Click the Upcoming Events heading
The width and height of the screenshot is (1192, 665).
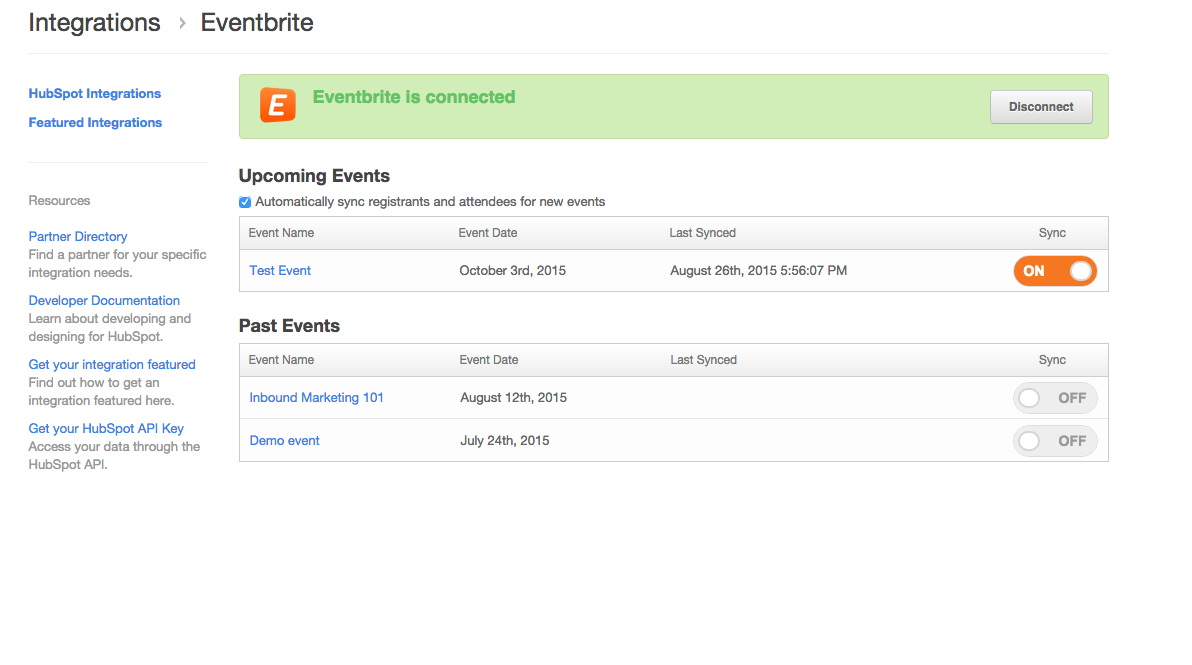point(314,176)
